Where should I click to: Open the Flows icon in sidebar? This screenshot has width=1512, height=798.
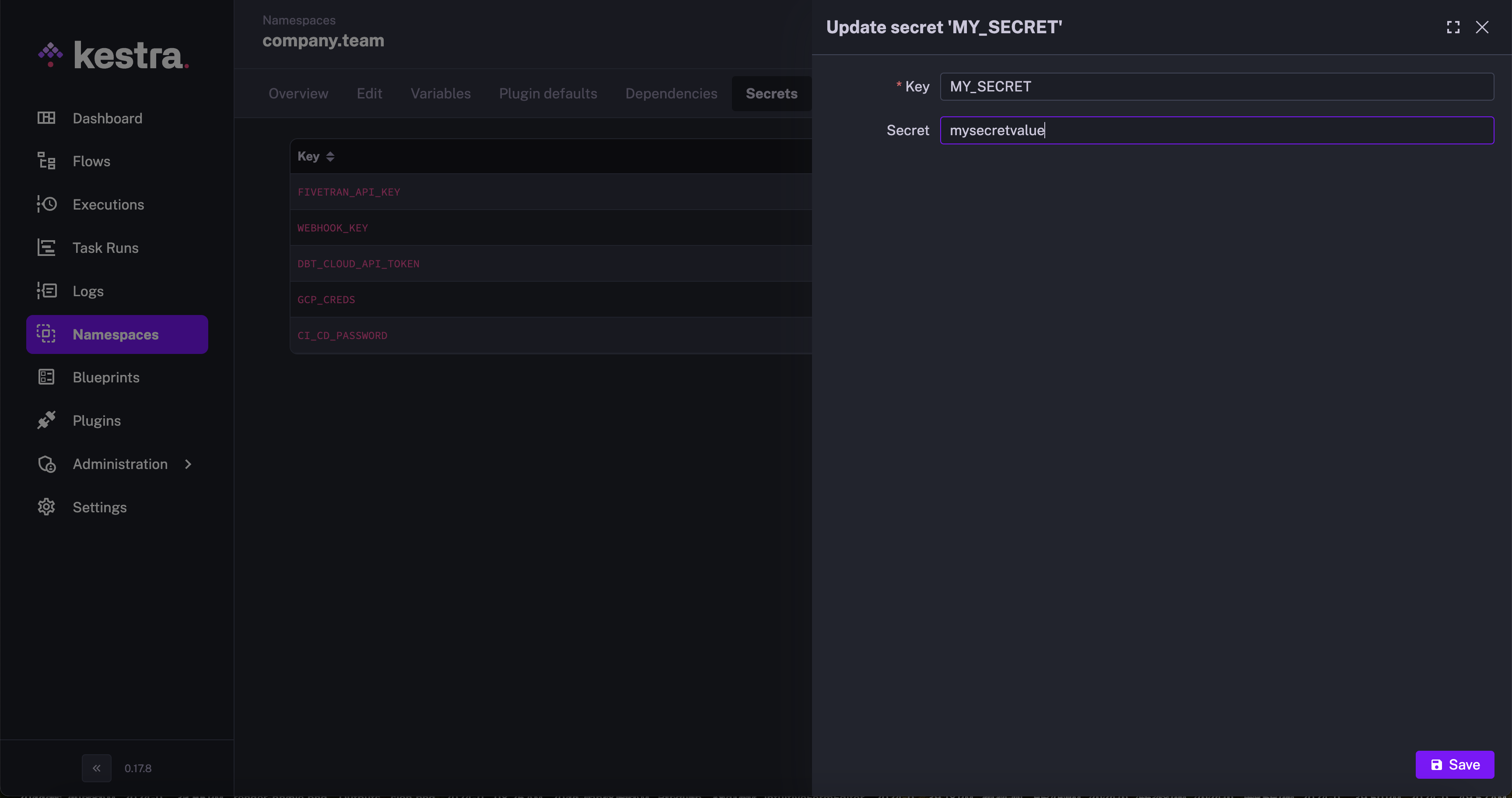pyautogui.click(x=46, y=161)
